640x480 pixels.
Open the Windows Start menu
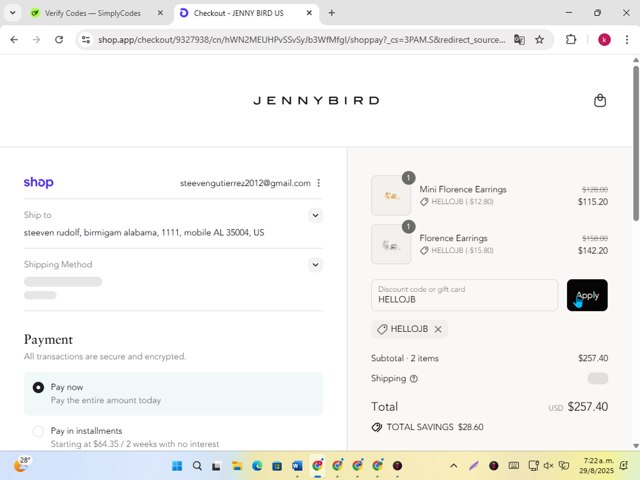pos(177,466)
